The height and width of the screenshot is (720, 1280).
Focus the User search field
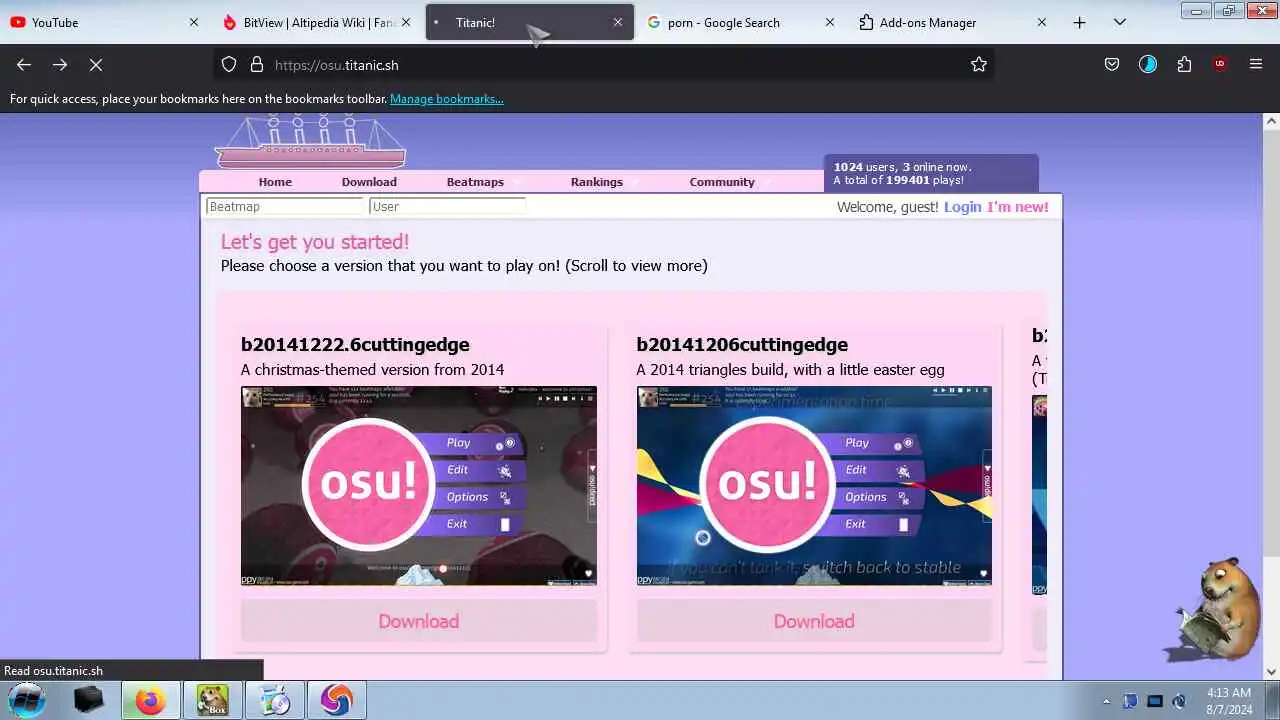(x=447, y=206)
